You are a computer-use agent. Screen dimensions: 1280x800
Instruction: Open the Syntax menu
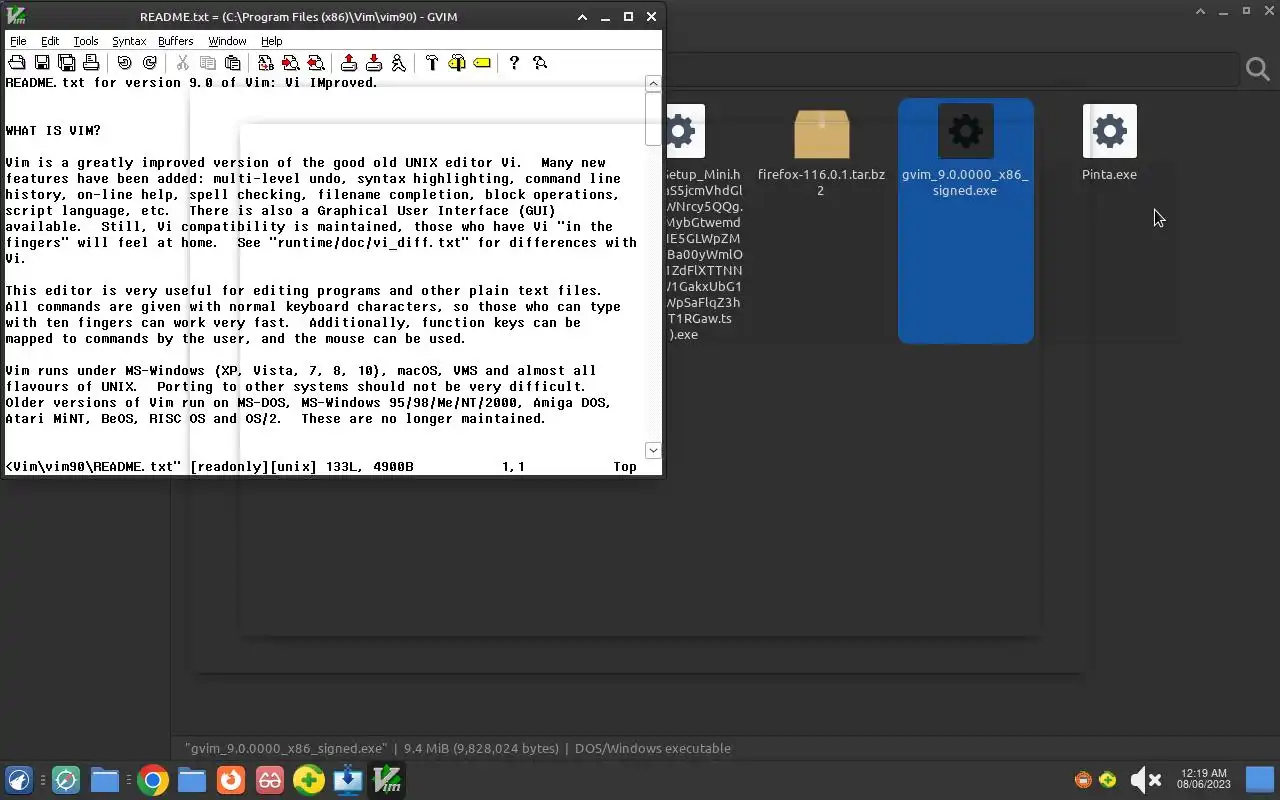point(129,41)
